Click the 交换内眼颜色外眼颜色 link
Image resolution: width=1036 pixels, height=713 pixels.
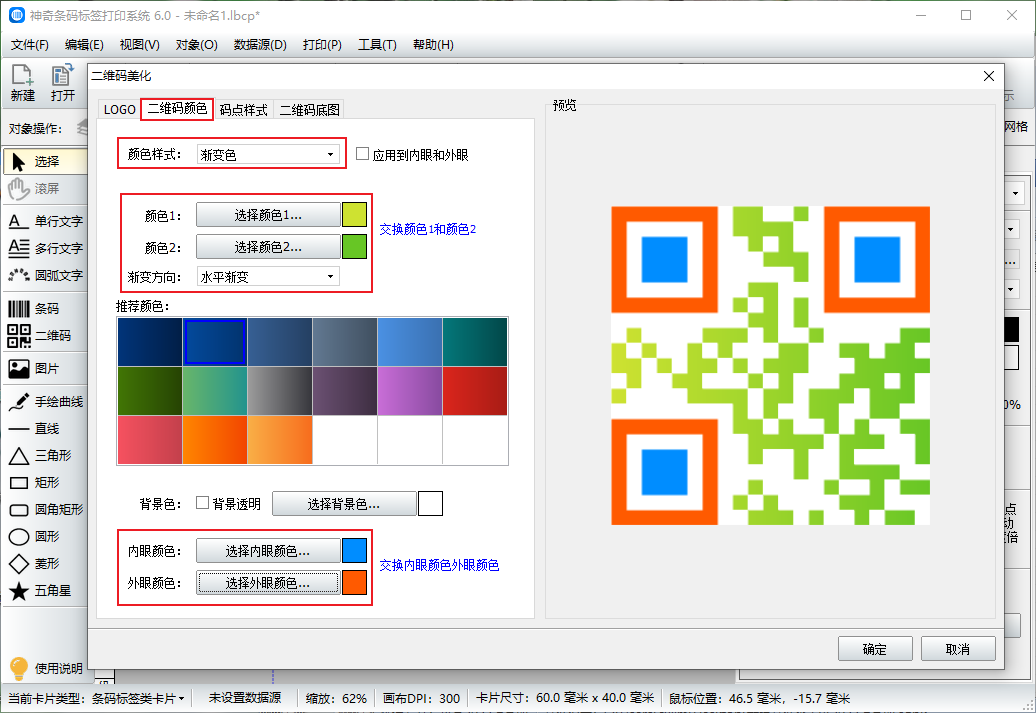(x=439, y=565)
